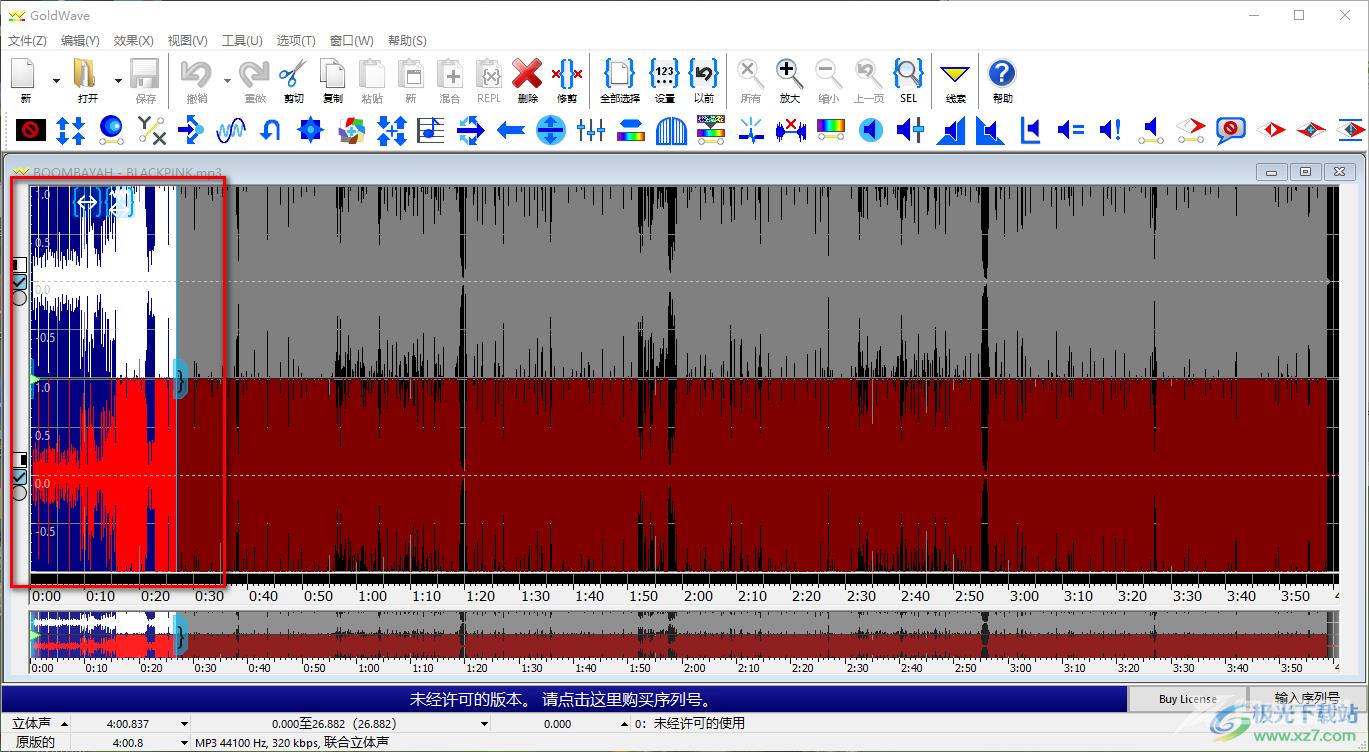Open the dropdown arrow next to 新

click(x=56, y=80)
